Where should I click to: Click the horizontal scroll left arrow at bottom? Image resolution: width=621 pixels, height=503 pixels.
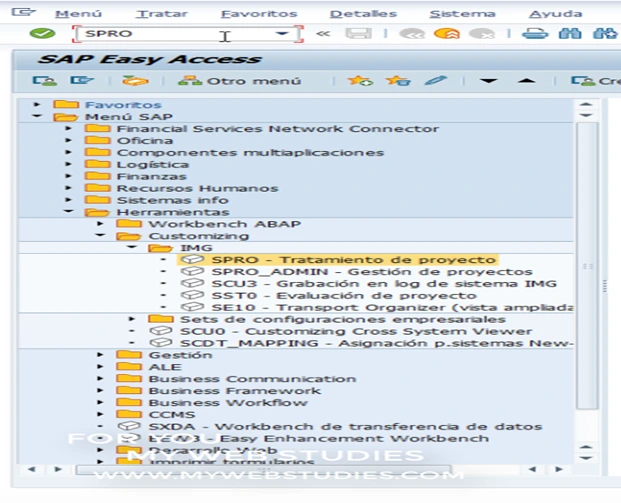point(31,469)
